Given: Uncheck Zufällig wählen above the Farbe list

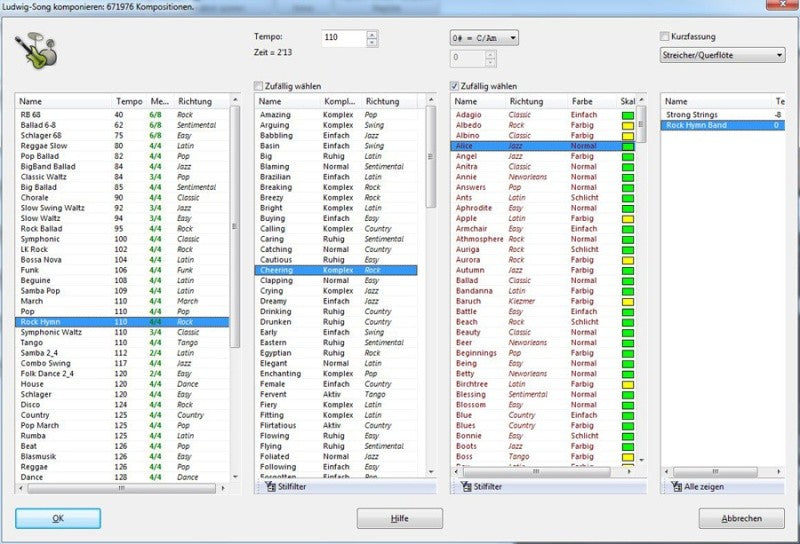Looking at the screenshot, I should pos(454,86).
